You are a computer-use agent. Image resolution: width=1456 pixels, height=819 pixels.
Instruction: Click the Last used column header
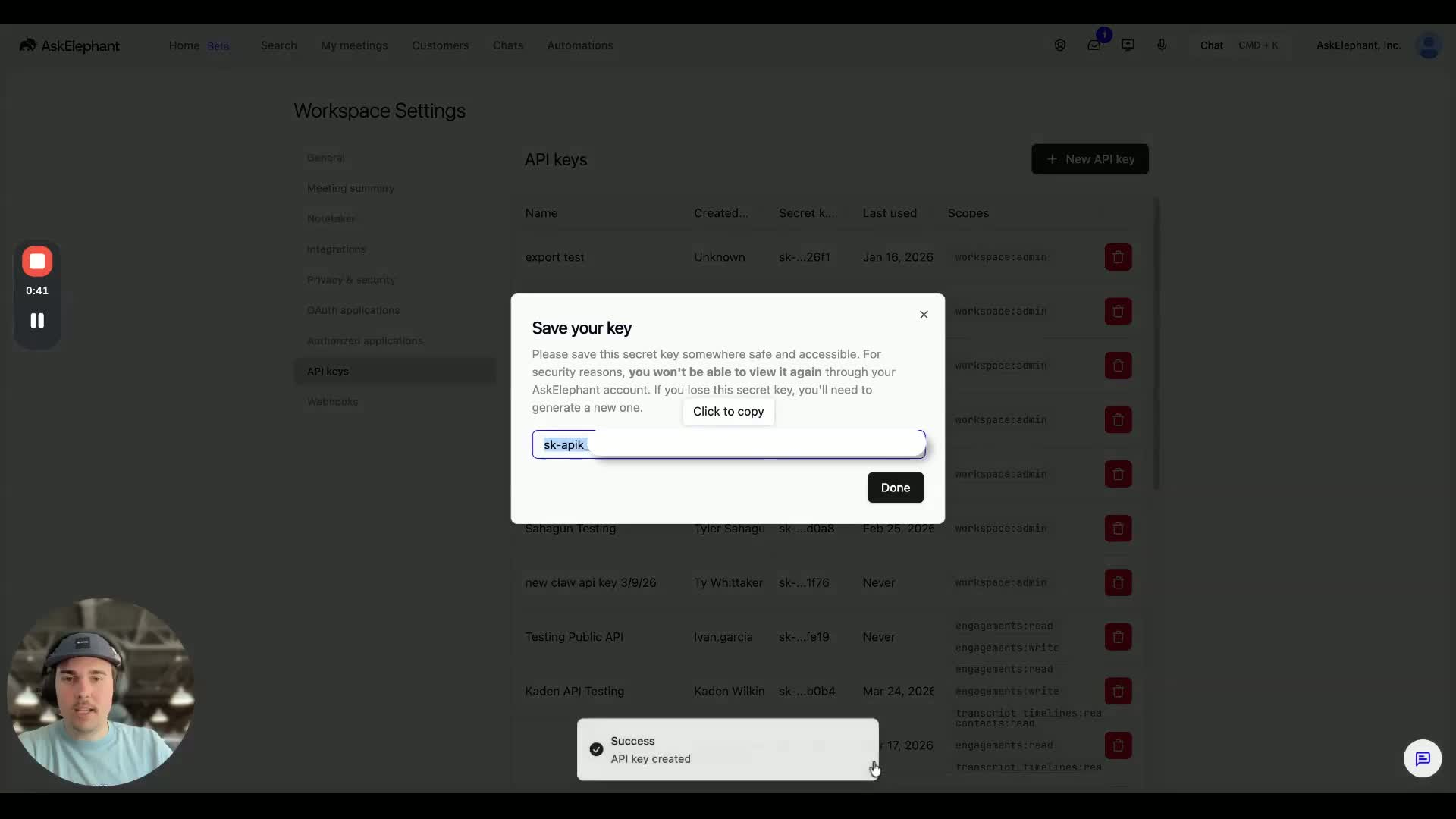point(890,213)
